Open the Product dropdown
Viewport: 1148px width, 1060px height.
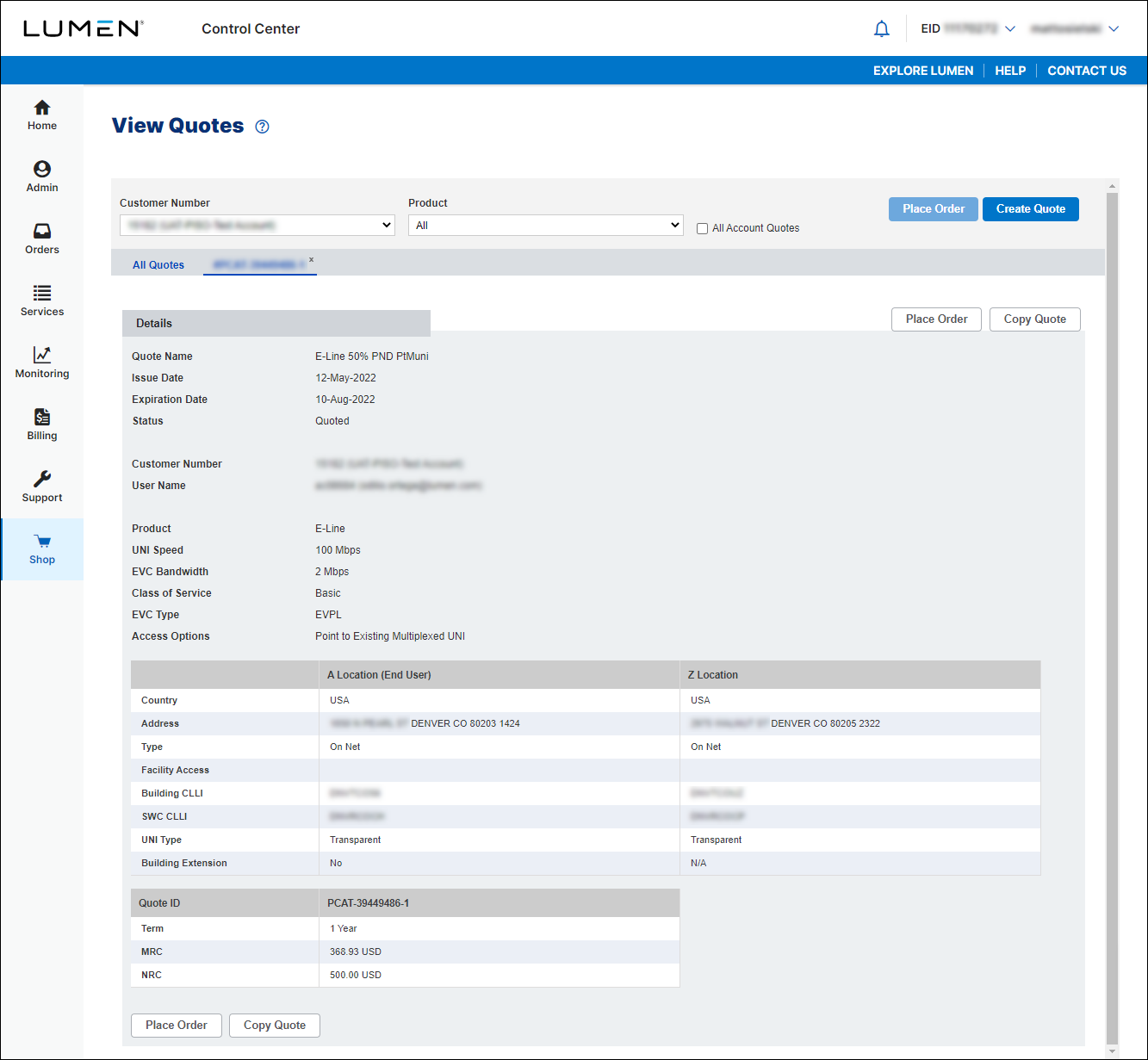click(545, 225)
